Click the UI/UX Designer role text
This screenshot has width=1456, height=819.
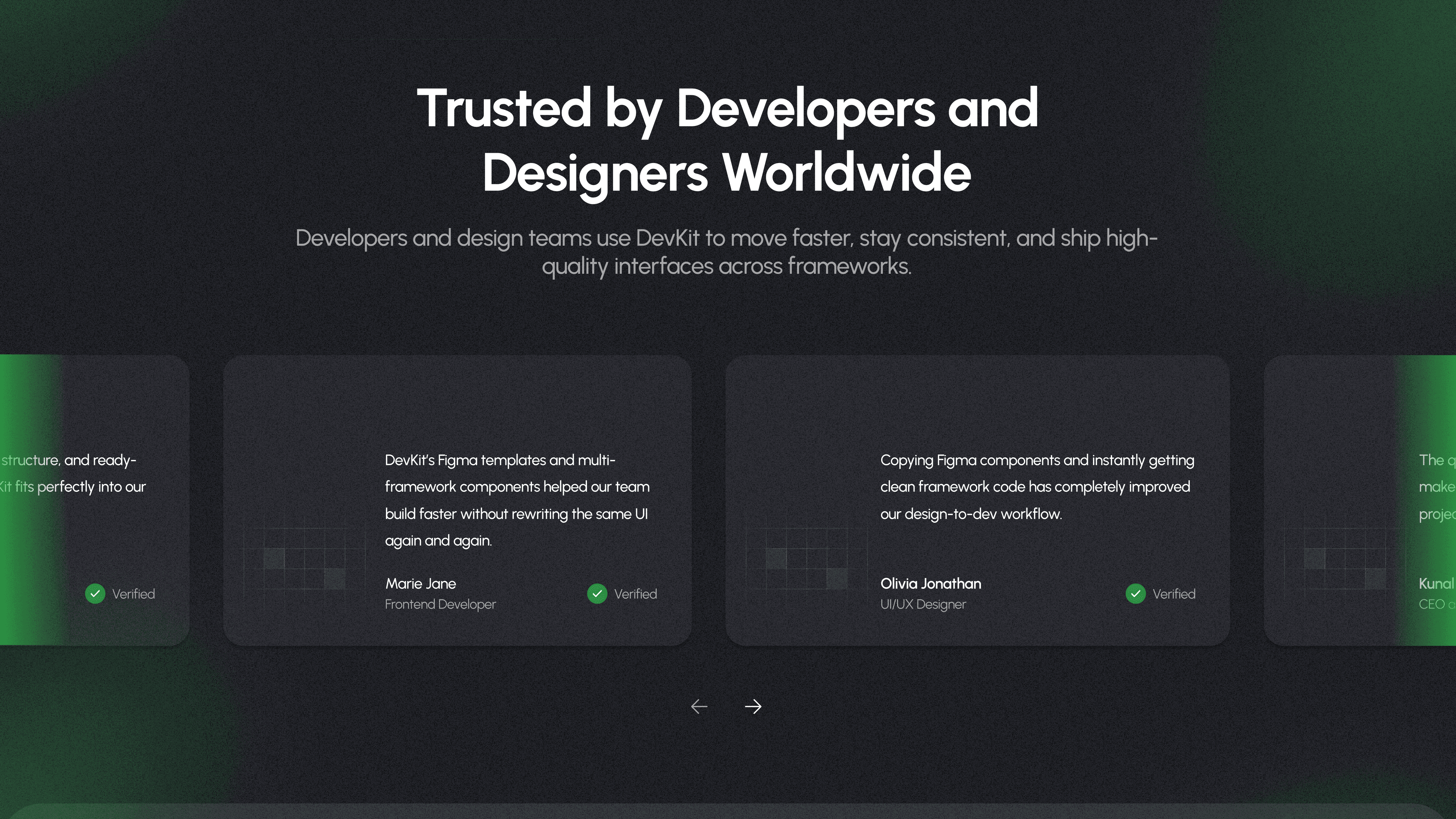924,604
